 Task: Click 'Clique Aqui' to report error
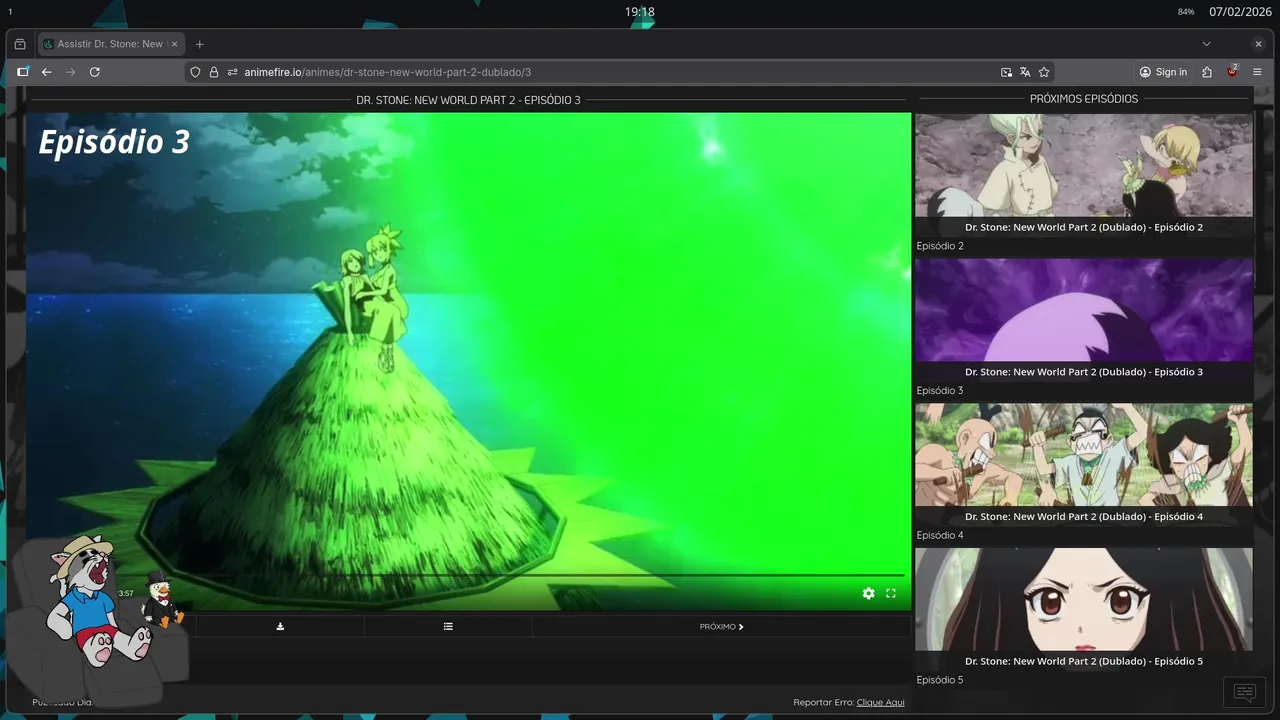pos(880,702)
